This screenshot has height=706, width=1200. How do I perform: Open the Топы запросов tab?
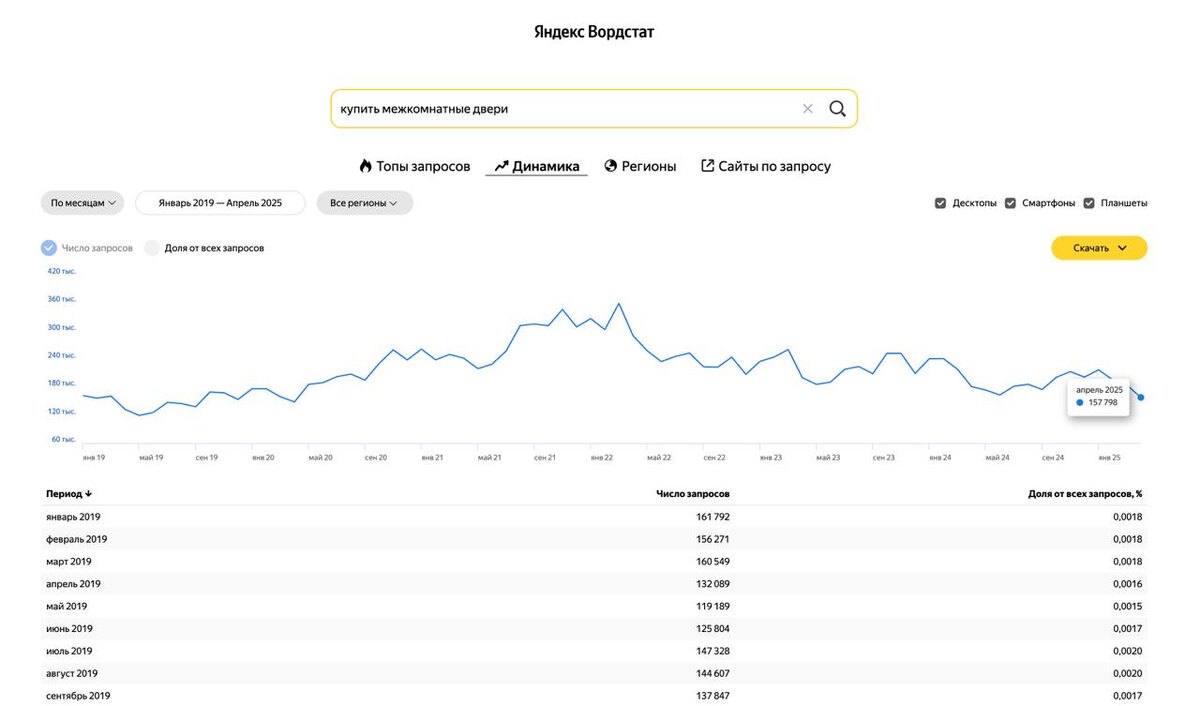pos(414,166)
